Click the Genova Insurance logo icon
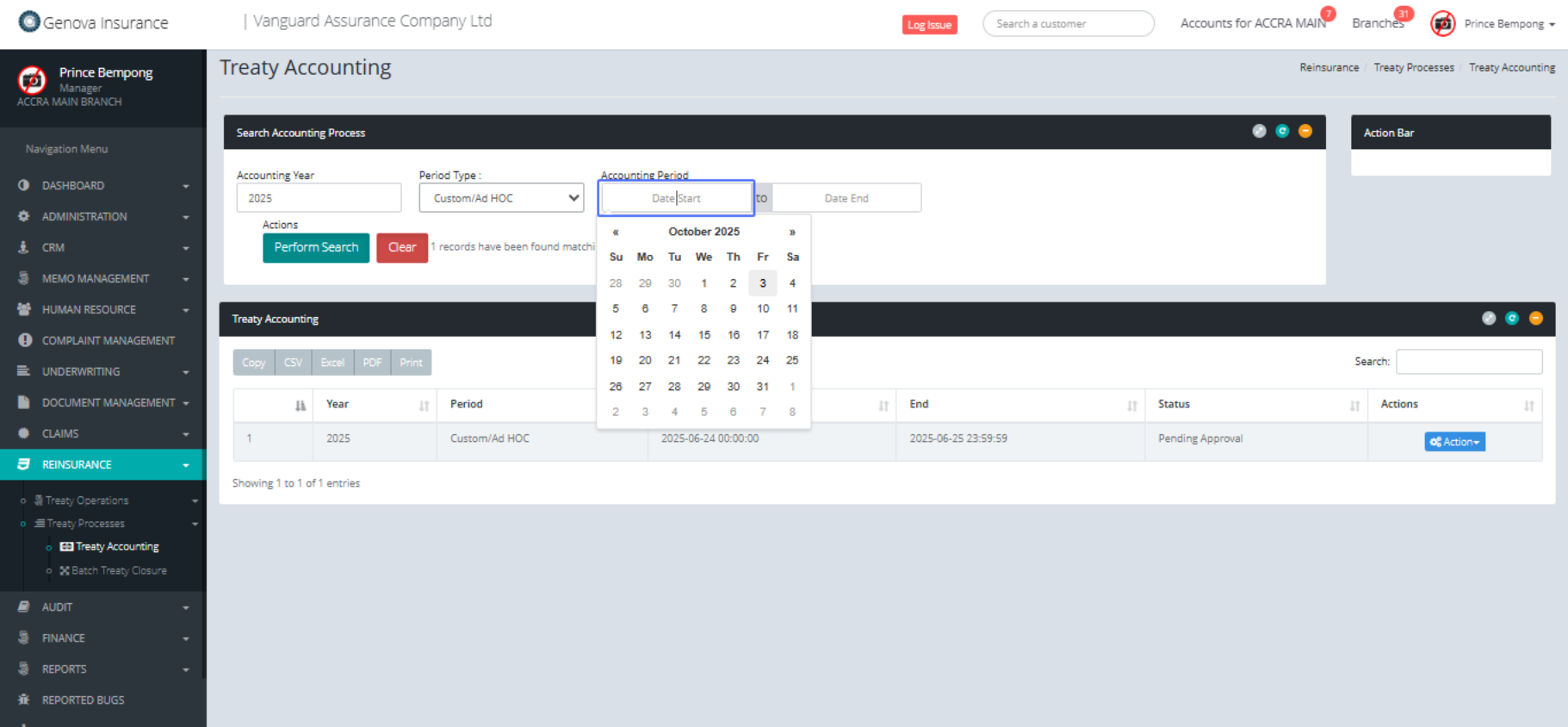The width and height of the screenshot is (1568, 727). point(29,22)
